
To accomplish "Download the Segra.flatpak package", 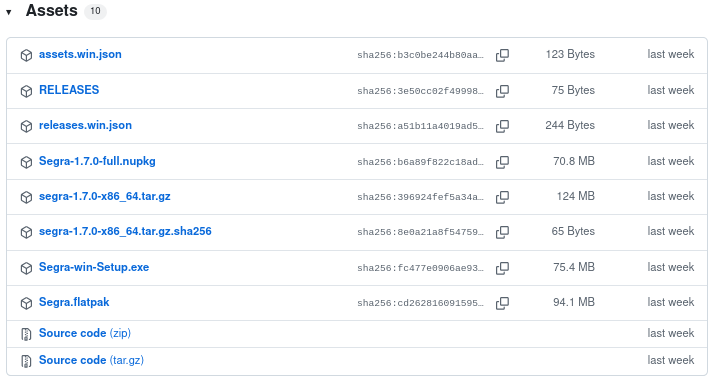I will tap(74, 303).
